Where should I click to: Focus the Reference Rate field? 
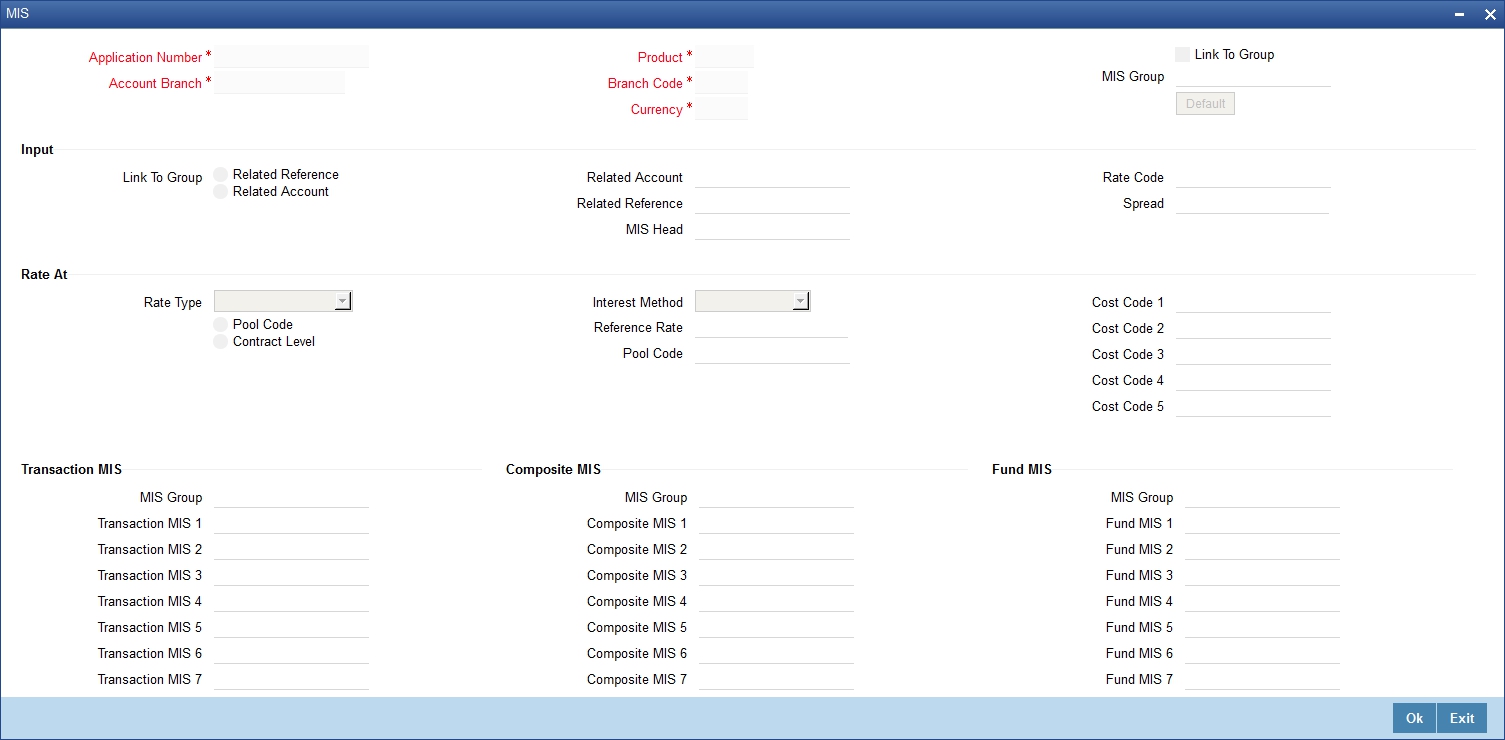point(771,327)
